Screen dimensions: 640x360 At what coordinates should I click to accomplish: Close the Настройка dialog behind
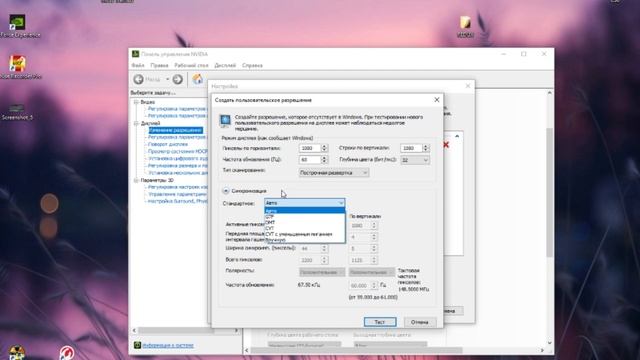coord(468,86)
